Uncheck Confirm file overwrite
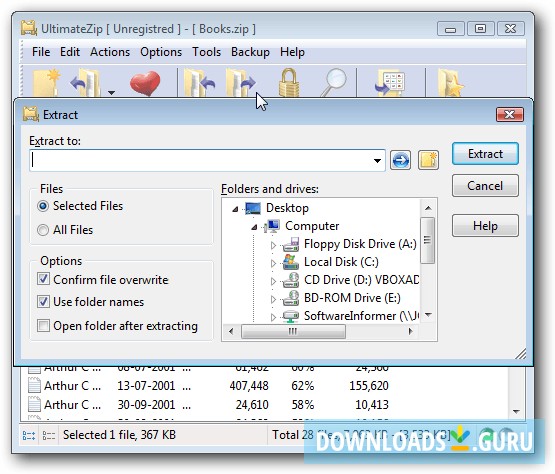Viewport: 555px width, 474px height. tap(44, 279)
